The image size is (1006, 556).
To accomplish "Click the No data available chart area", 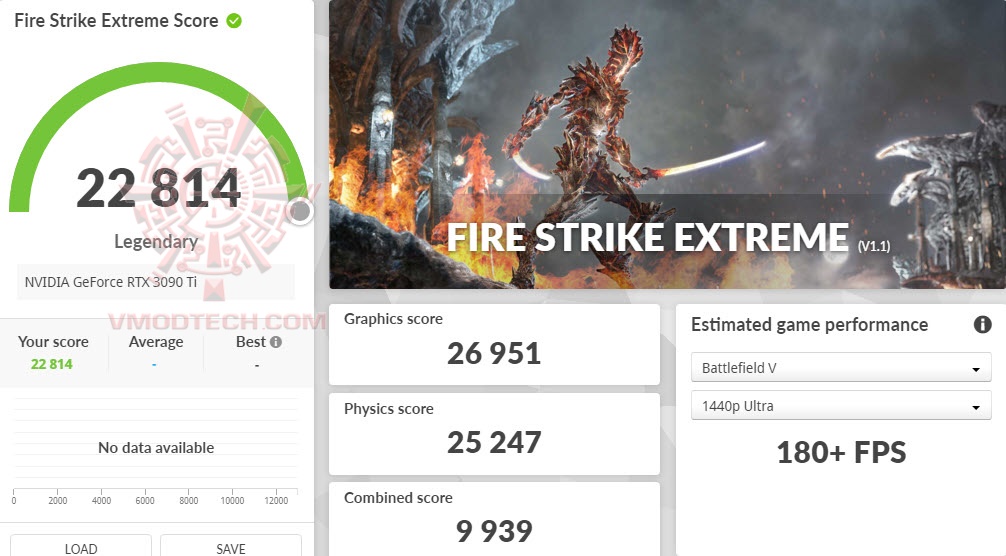I will pos(156,448).
